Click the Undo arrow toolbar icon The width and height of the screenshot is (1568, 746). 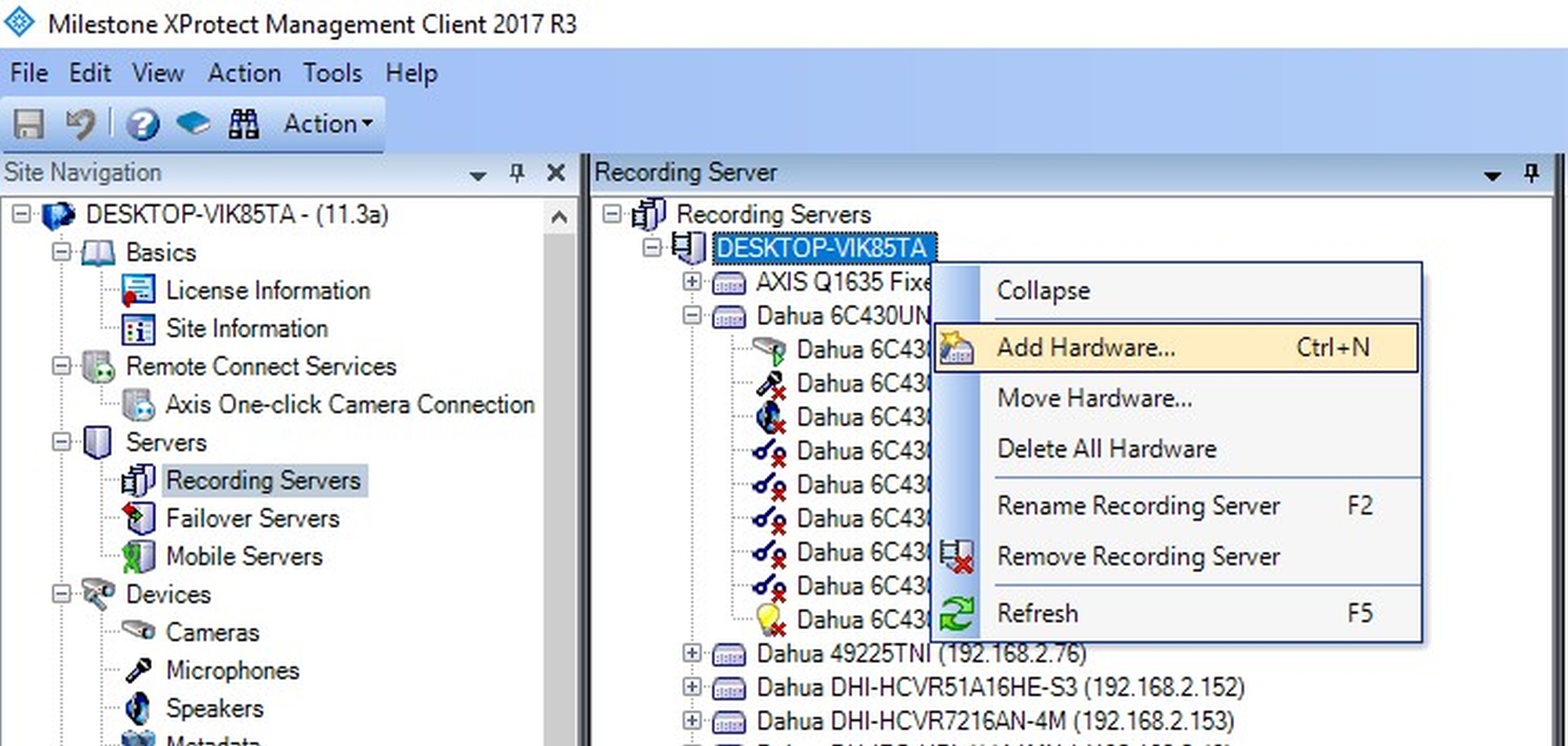click(x=80, y=124)
